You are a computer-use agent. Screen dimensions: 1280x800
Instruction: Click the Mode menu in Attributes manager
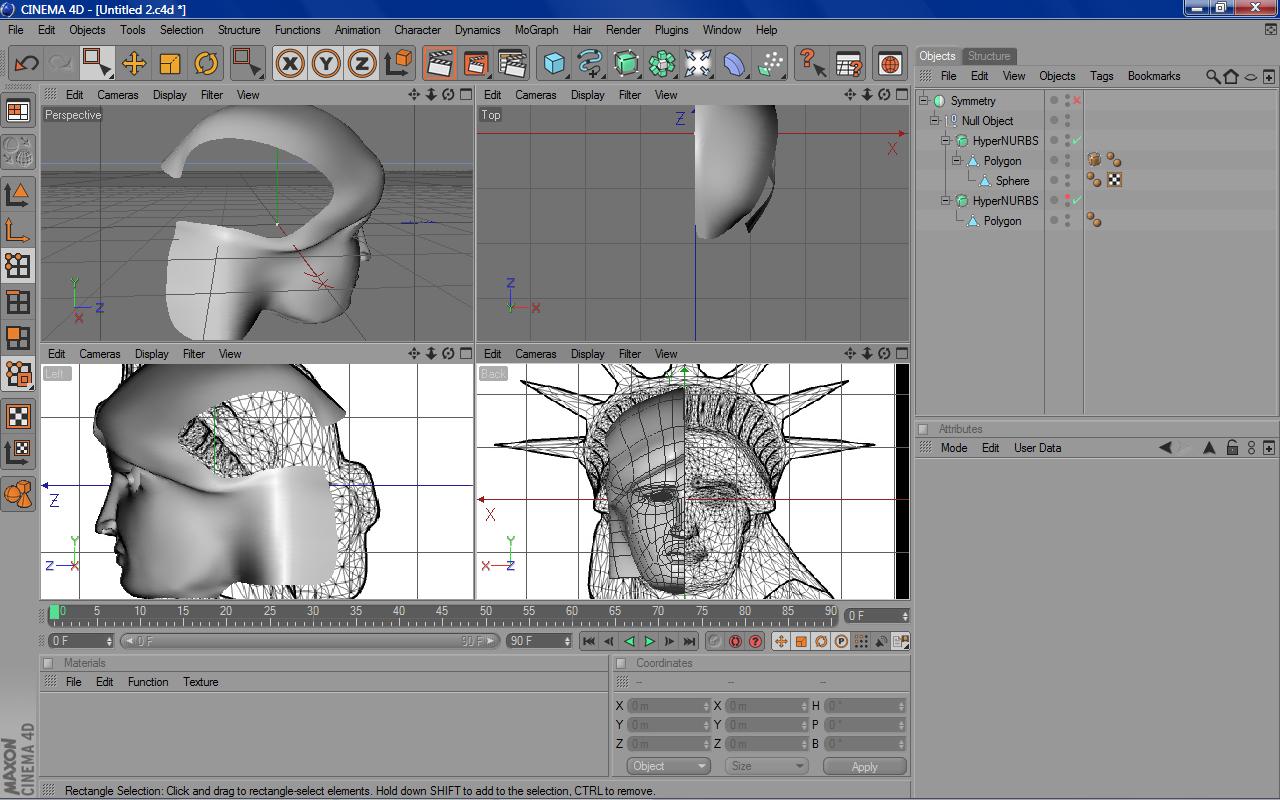click(954, 448)
